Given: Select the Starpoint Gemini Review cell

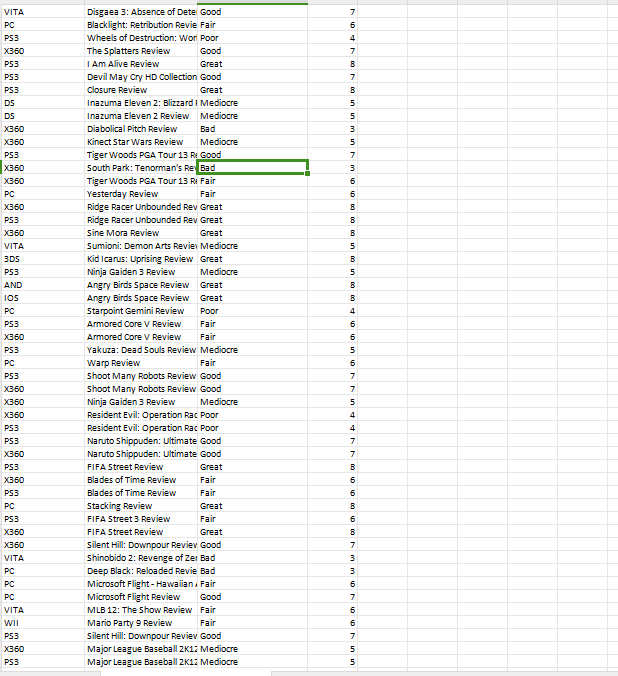Looking at the screenshot, I should pos(141,311).
